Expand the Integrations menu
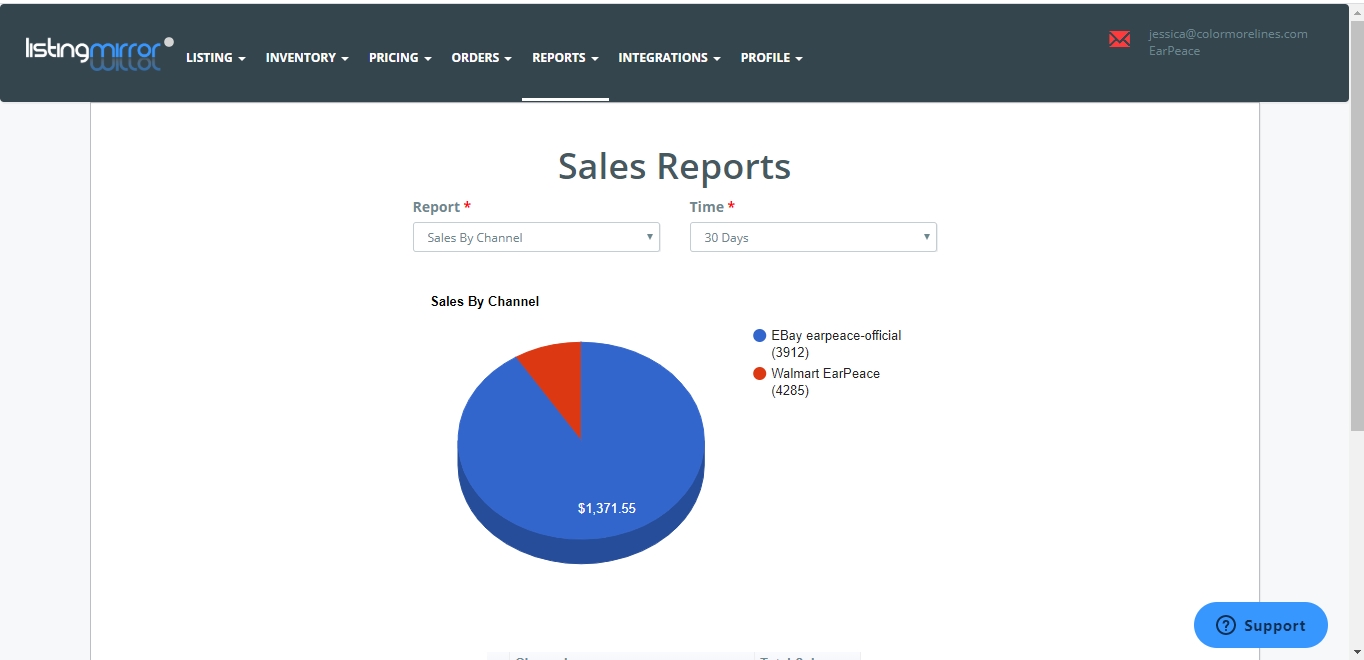The width and height of the screenshot is (1364, 660). pos(669,58)
